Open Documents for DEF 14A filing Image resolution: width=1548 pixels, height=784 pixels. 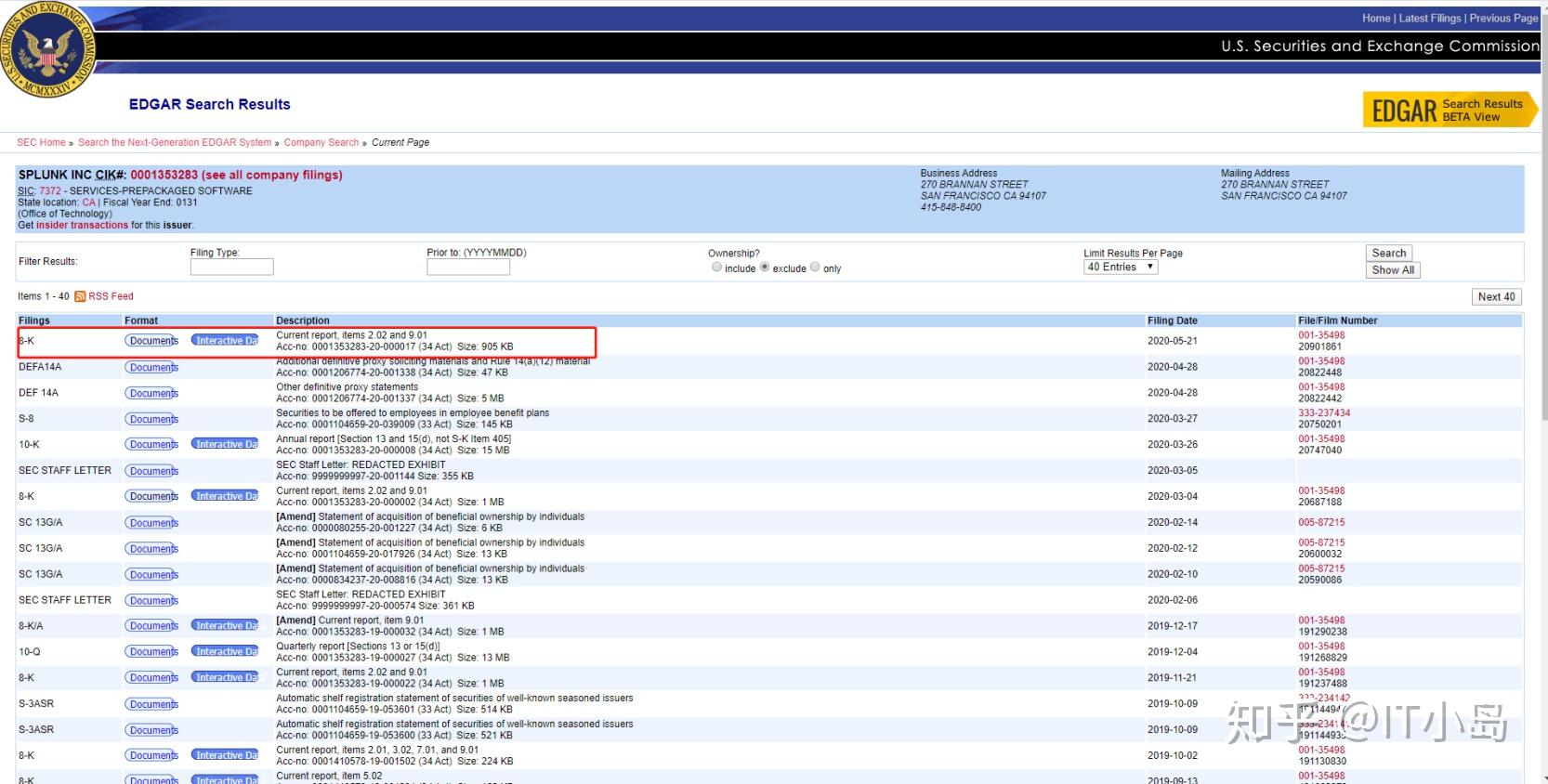[152, 393]
